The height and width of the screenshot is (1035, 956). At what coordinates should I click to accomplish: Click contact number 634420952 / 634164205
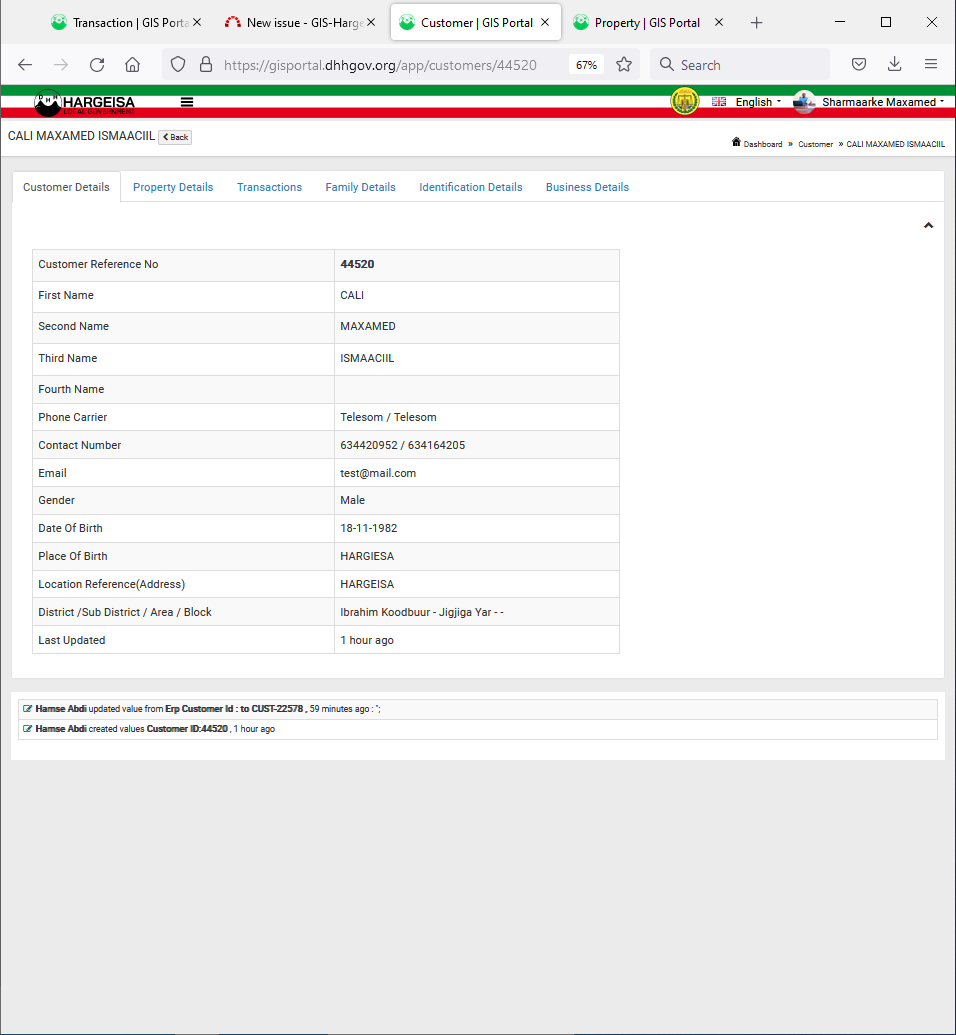click(402, 446)
